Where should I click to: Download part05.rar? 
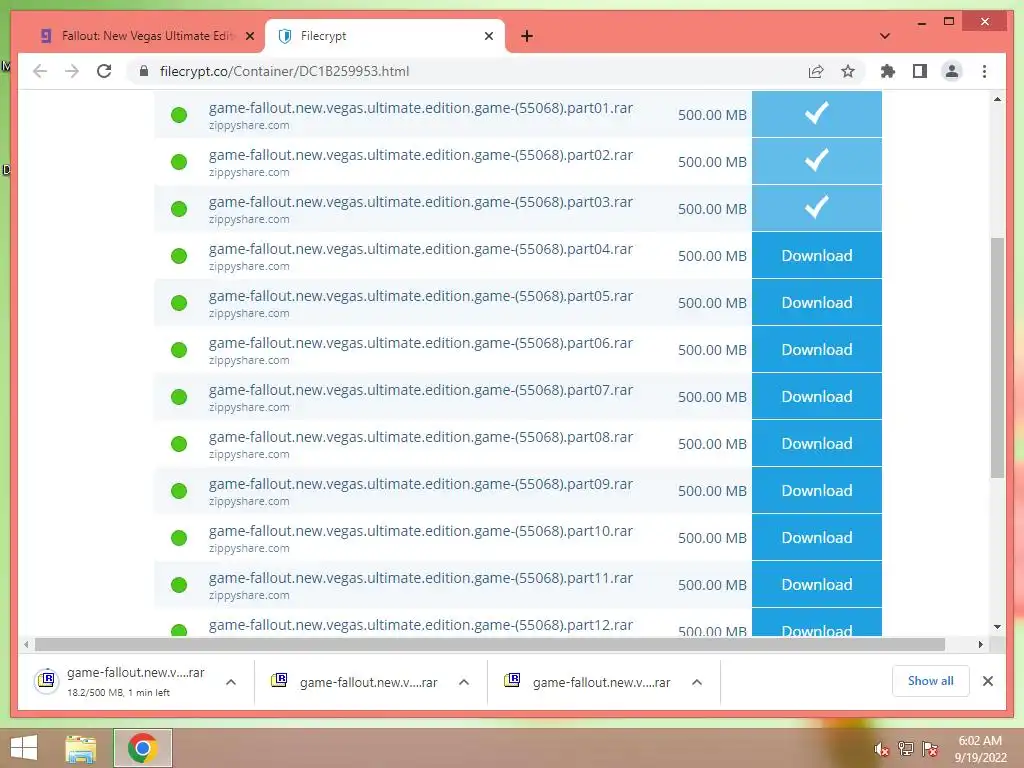[816, 302]
